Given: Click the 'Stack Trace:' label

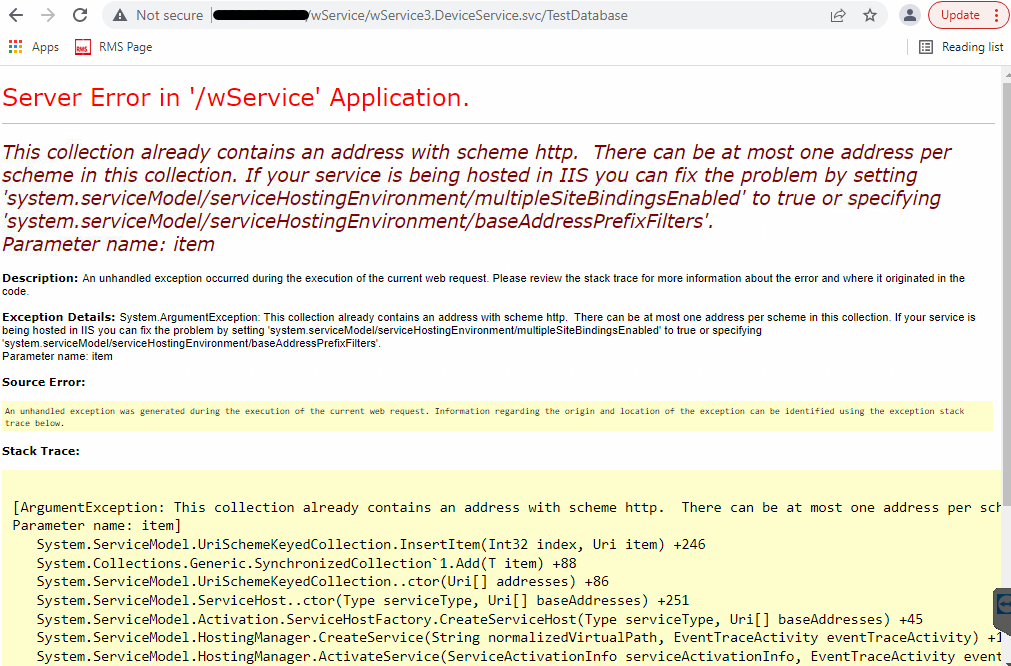Looking at the screenshot, I should [x=41, y=451].
